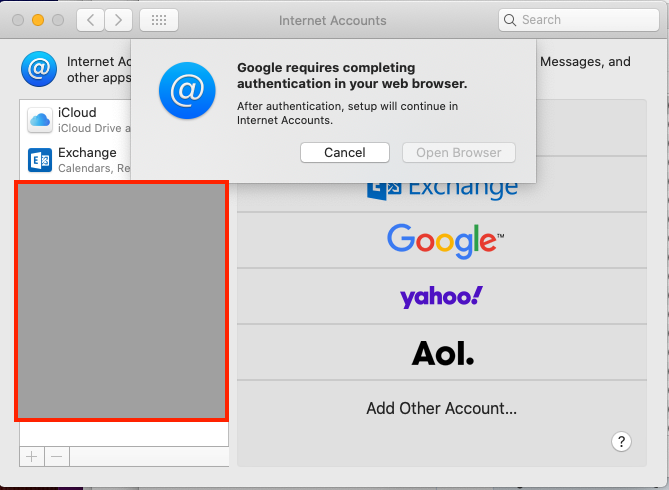Choose the Google account provider
Image resolution: width=669 pixels, height=490 pixels.
click(x=442, y=240)
